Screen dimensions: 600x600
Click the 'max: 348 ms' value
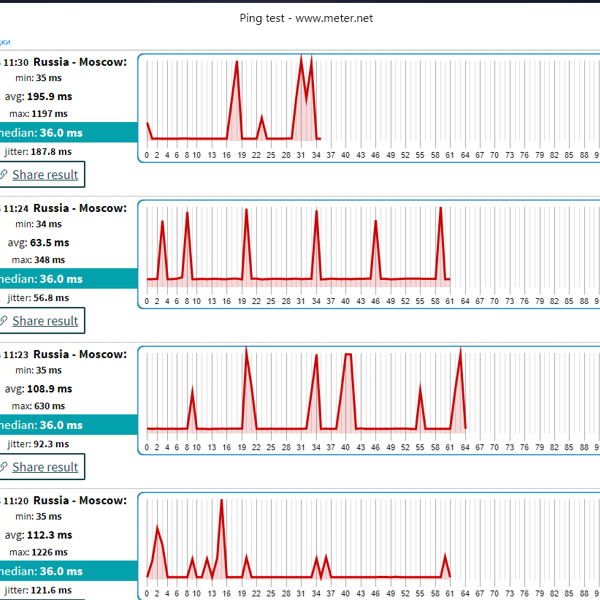pyautogui.click(x=38, y=260)
